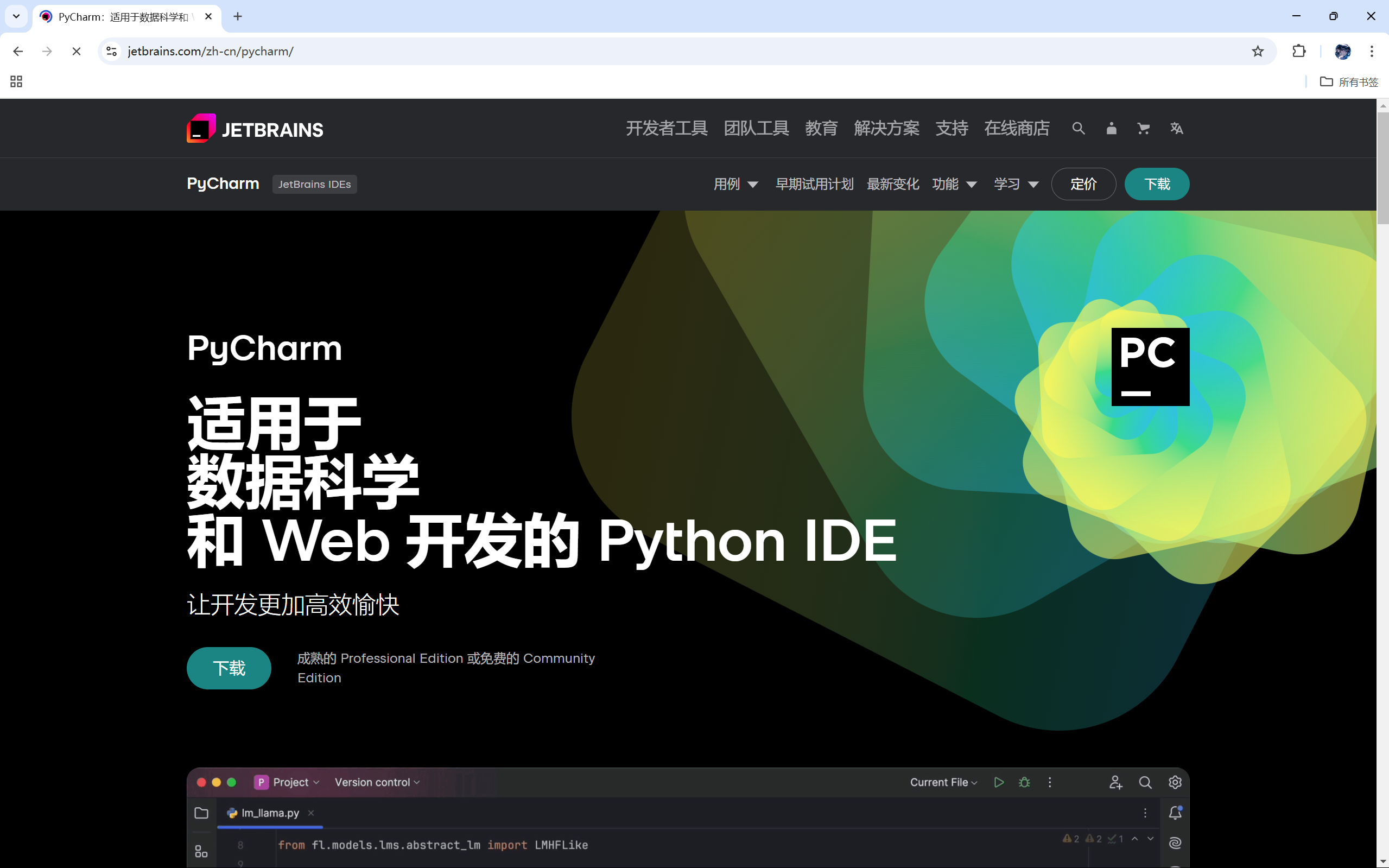Open the site search magnifier icon
This screenshot has width=1389, height=868.
(x=1079, y=128)
